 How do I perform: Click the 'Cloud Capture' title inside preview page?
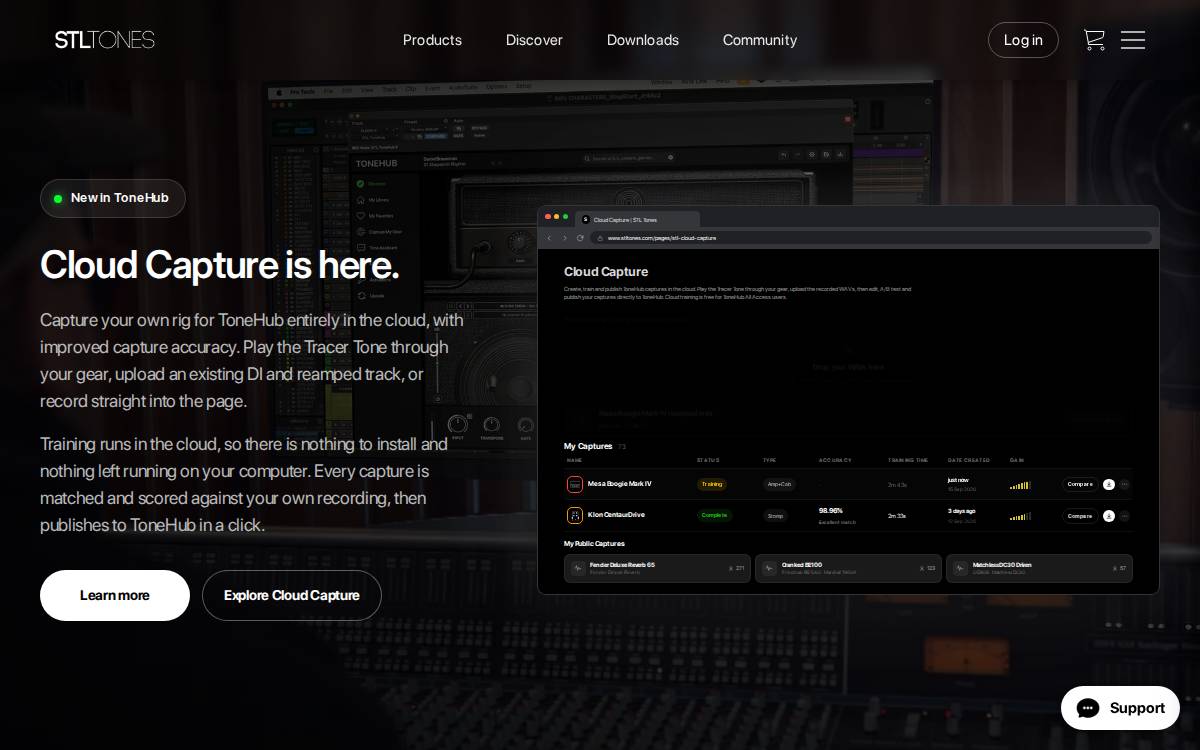pos(606,271)
